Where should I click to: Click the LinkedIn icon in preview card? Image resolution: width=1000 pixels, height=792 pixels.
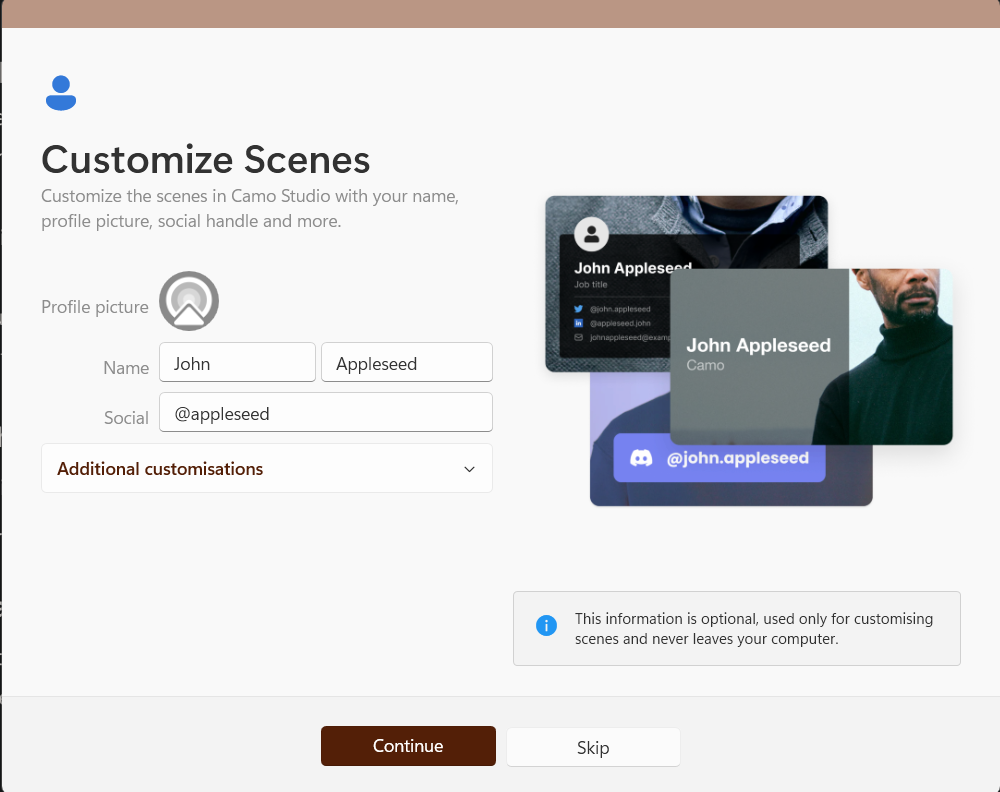point(578,323)
